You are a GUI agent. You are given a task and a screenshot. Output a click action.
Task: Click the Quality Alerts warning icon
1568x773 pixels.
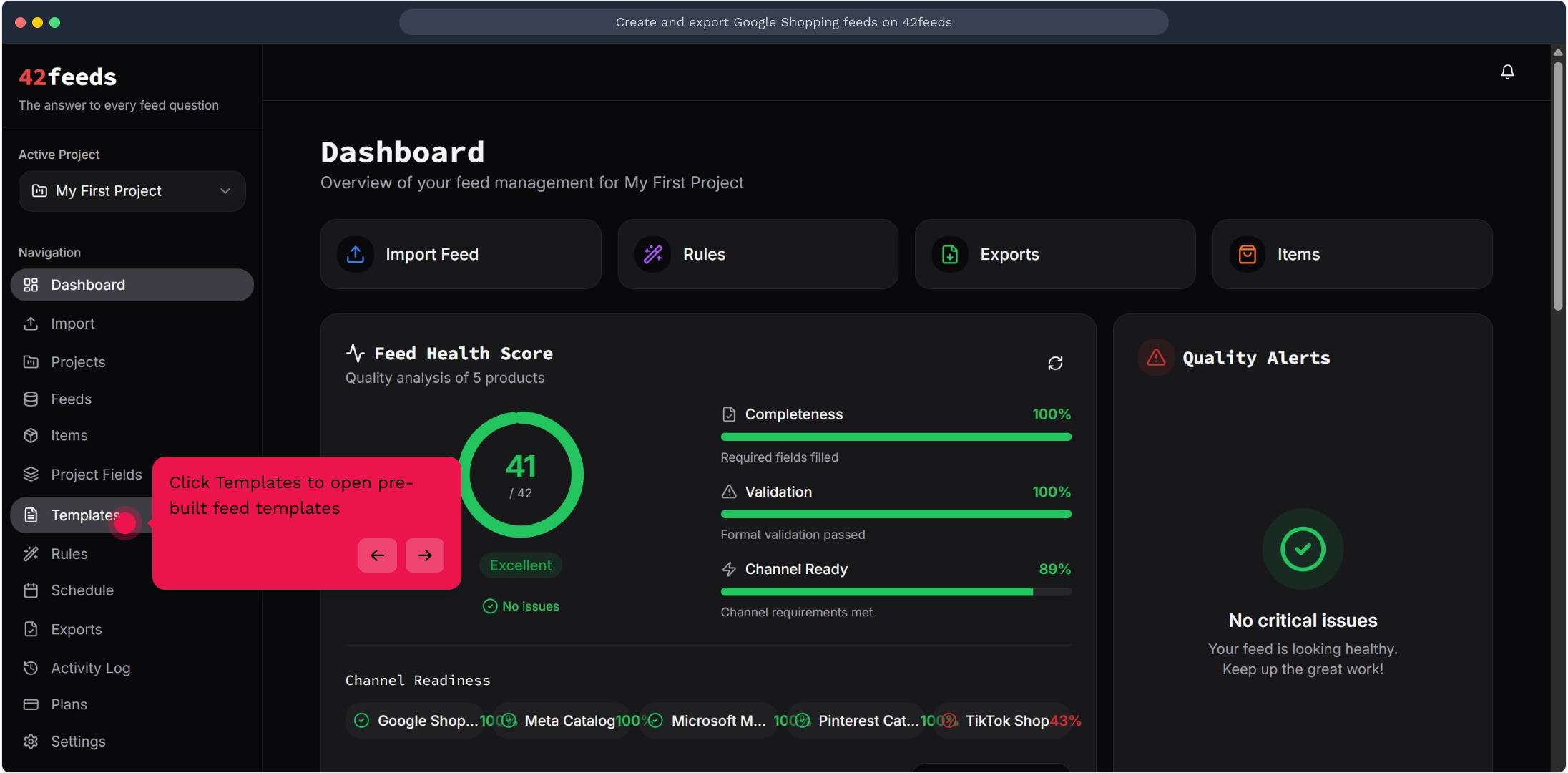(1156, 357)
